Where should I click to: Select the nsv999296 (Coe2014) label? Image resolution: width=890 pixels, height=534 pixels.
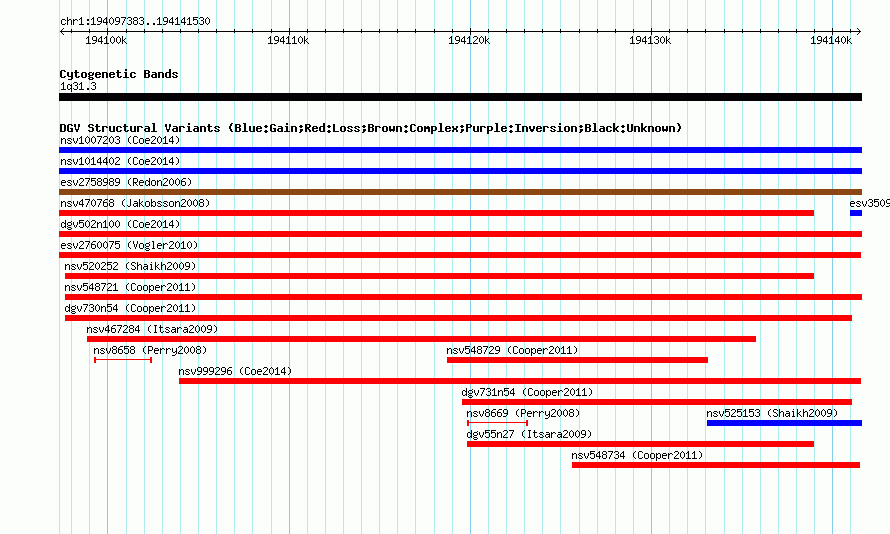coord(235,371)
